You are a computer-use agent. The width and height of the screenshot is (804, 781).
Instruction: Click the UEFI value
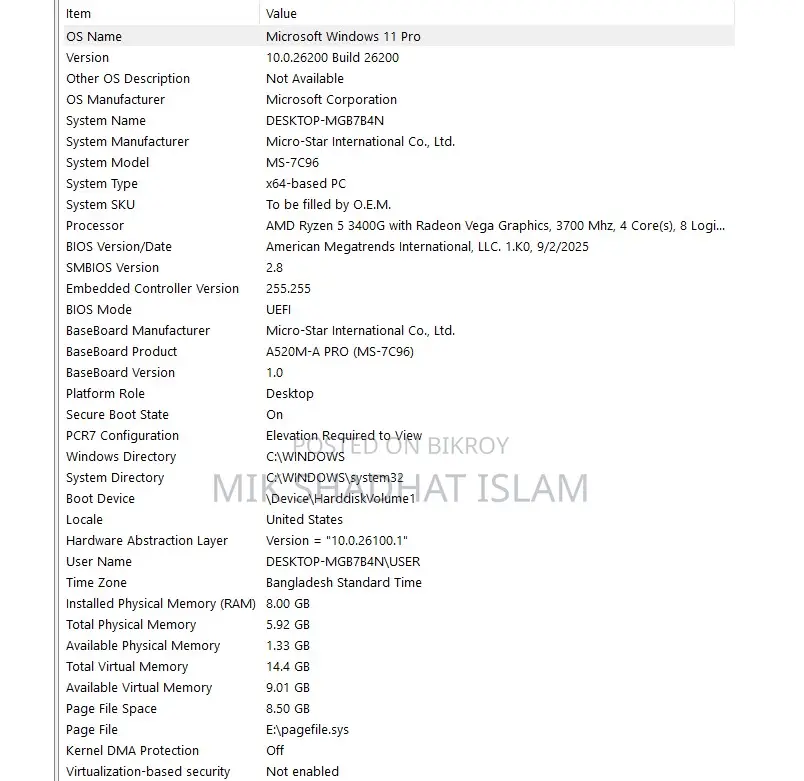tap(278, 310)
